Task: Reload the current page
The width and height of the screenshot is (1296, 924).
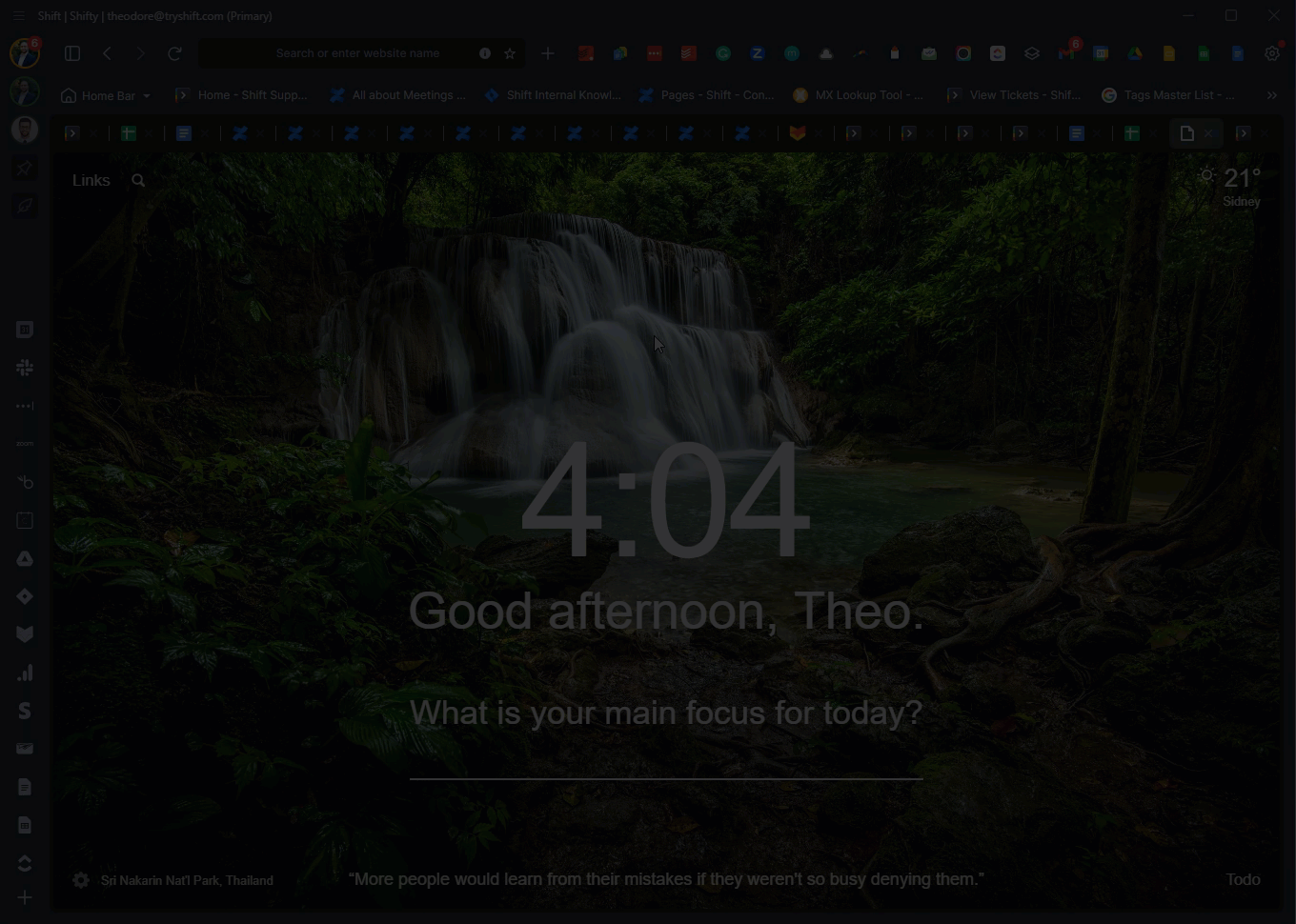Action: point(174,54)
